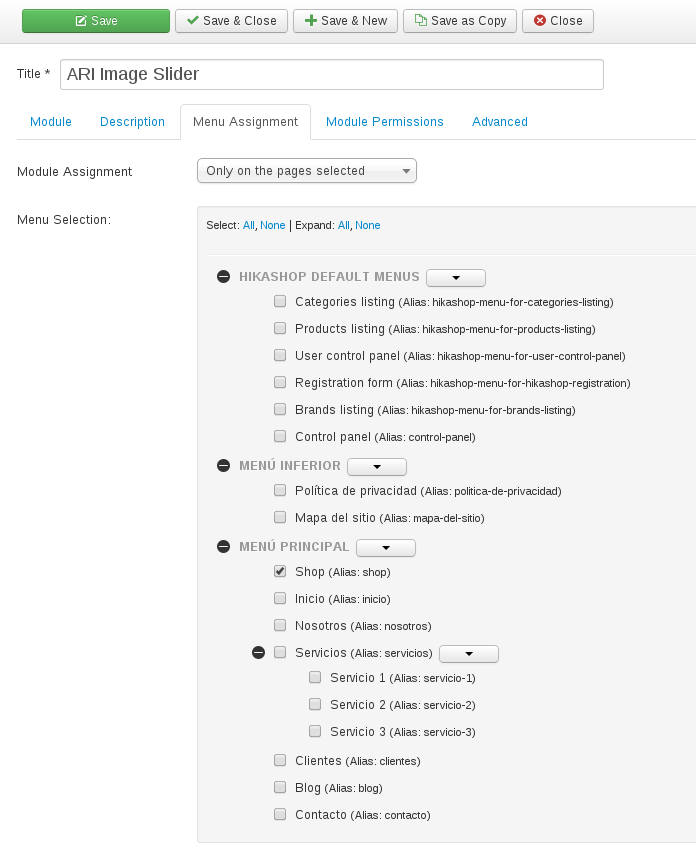
Task: Open the Hikashop Default Menus selection dropdown
Action: 455,278
